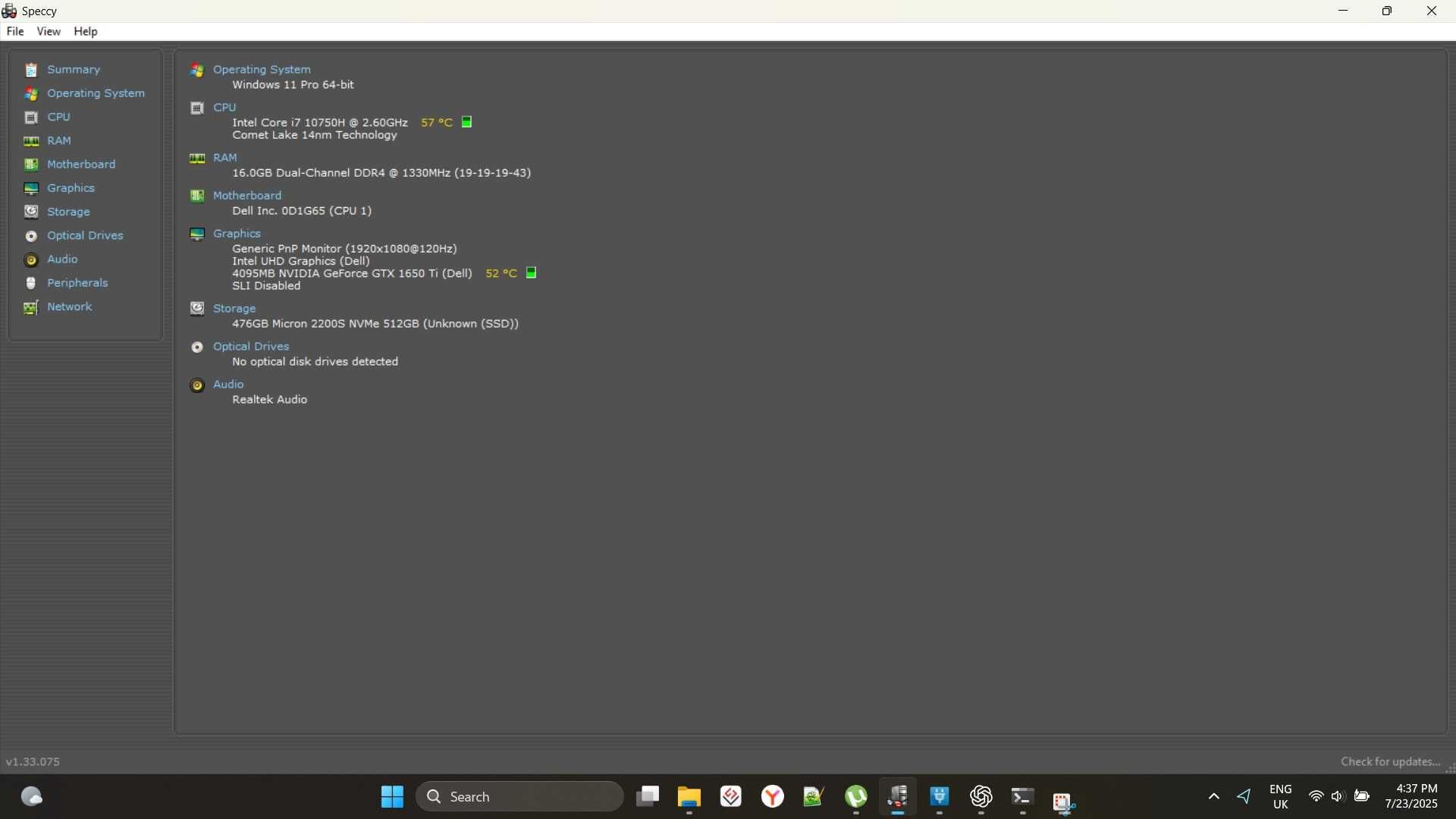Viewport: 1456px width, 819px height.
Task: Open the ChatGPT app in the taskbar
Action: click(981, 797)
